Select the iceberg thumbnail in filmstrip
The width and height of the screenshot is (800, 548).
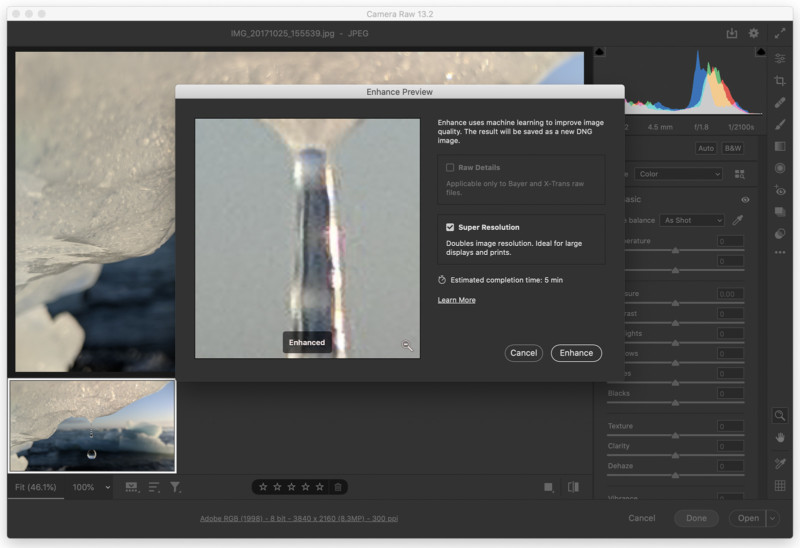point(92,426)
